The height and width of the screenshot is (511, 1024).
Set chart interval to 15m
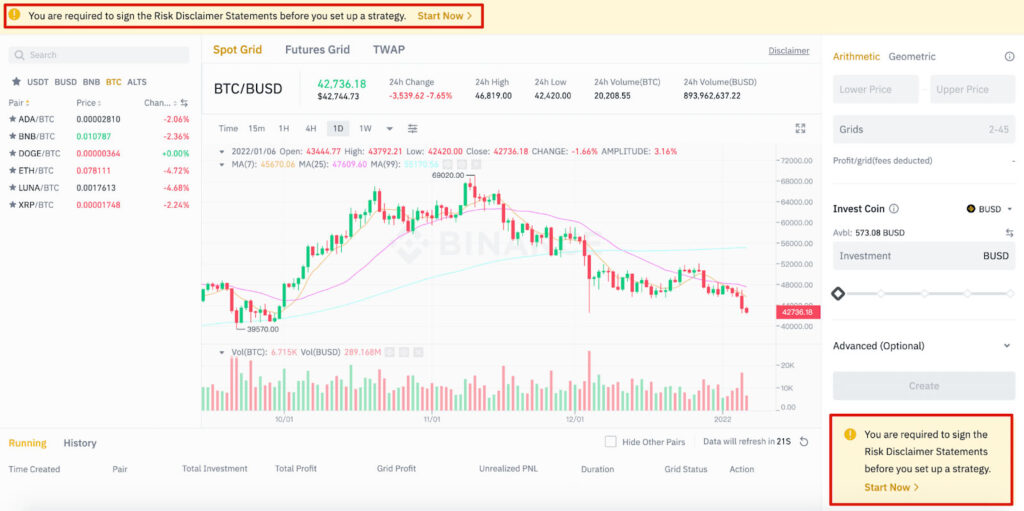(x=257, y=128)
